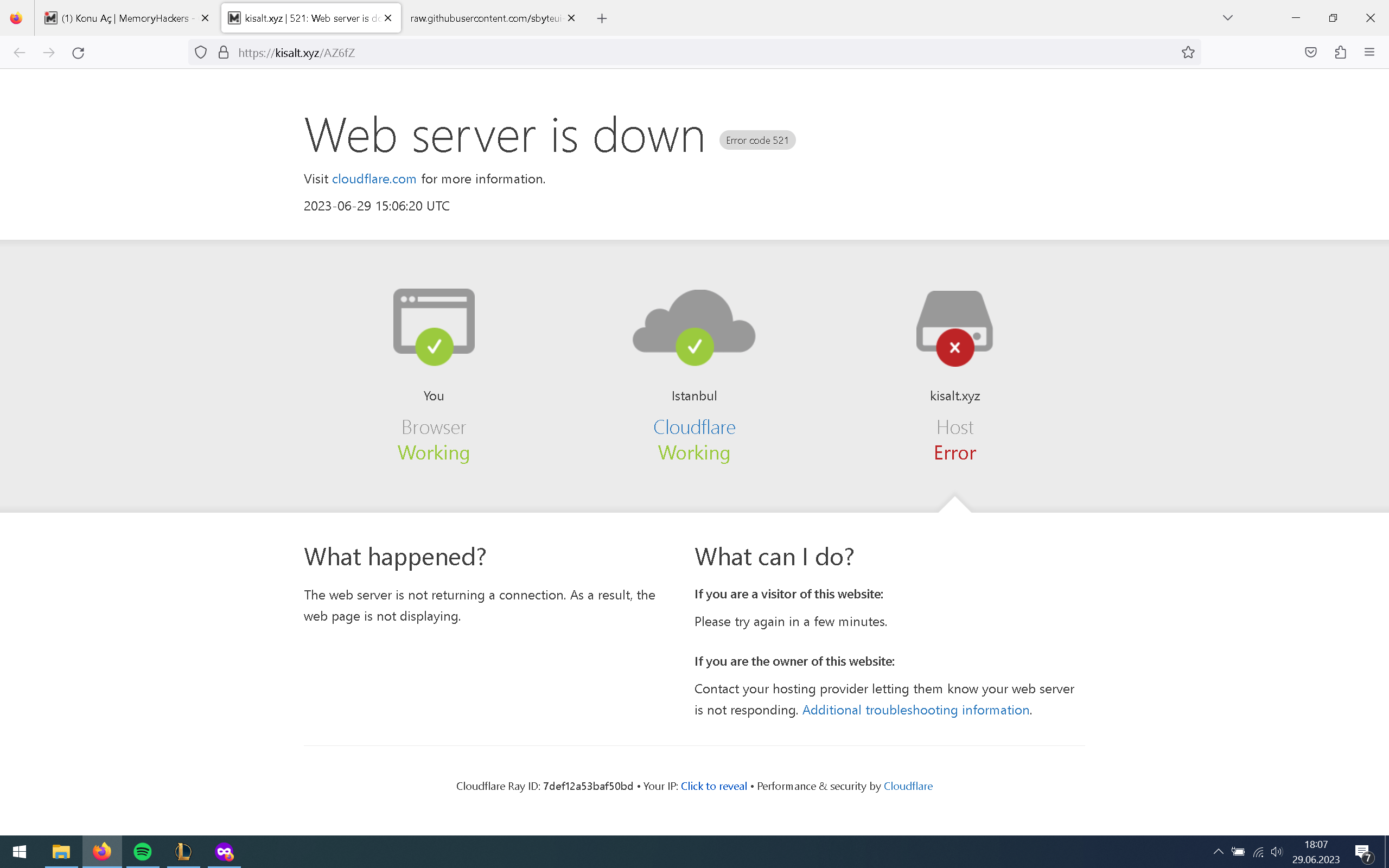The image size is (1389, 868).
Task: Open the notification center icon
Action: tap(1363, 852)
